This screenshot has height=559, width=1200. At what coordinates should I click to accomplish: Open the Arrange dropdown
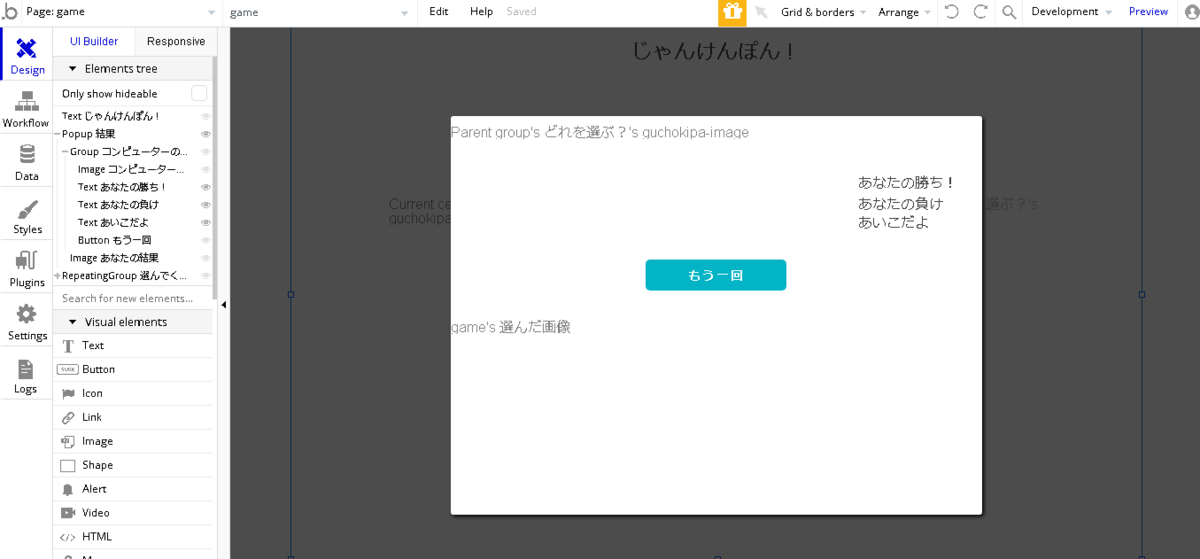[x=904, y=12]
